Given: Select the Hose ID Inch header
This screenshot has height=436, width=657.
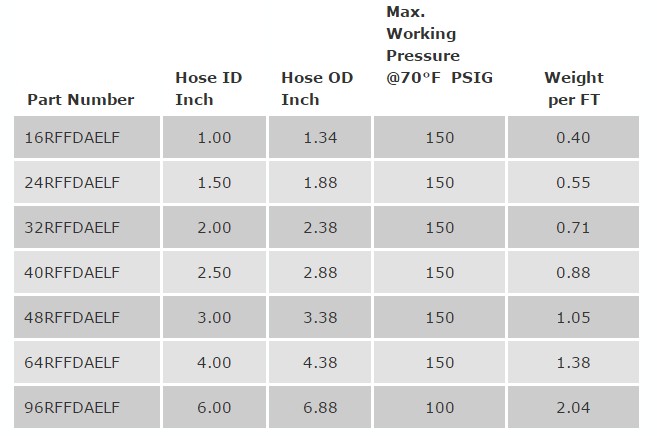Looking at the screenshot, I should pos(209,88).
